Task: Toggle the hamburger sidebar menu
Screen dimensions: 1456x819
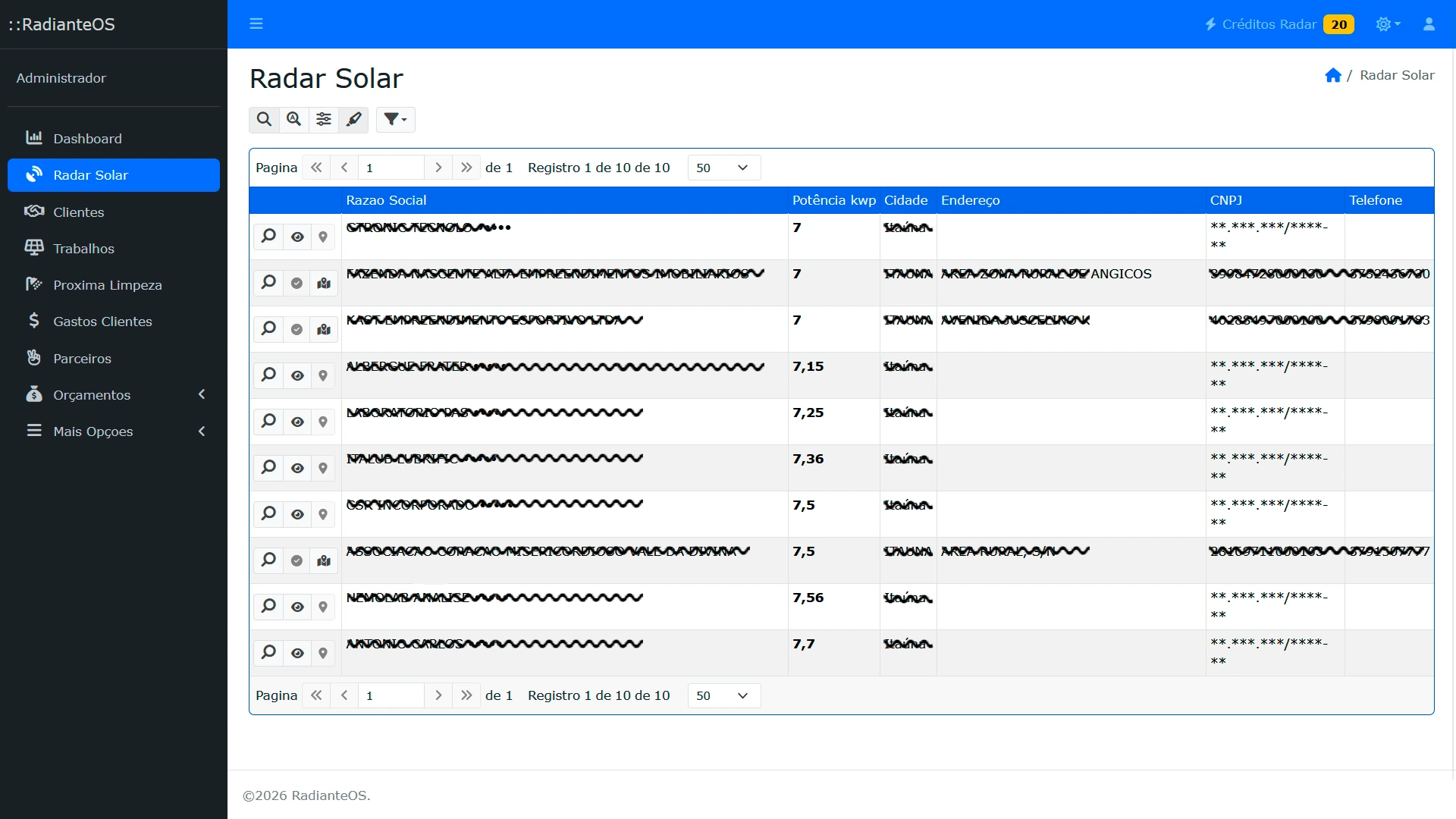Action: pos(256,24)
